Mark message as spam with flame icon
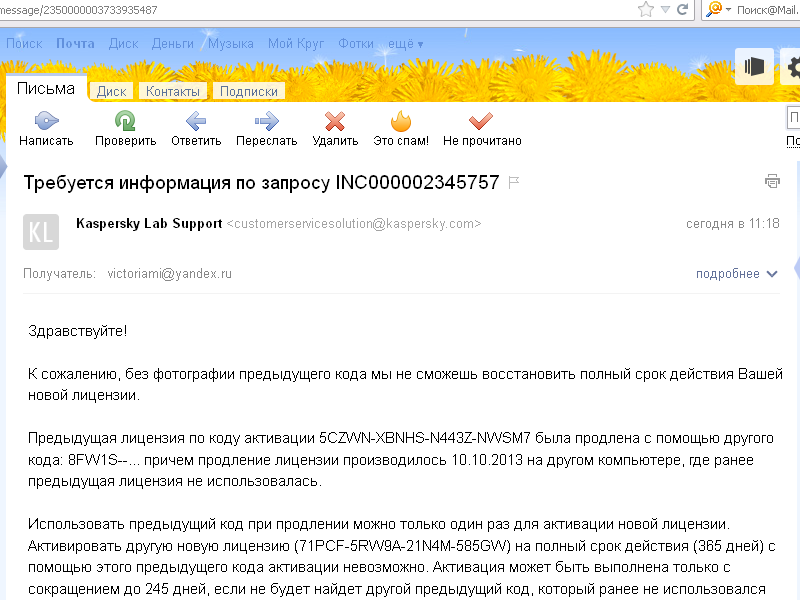The image size is (800, 600). (401, 121)
